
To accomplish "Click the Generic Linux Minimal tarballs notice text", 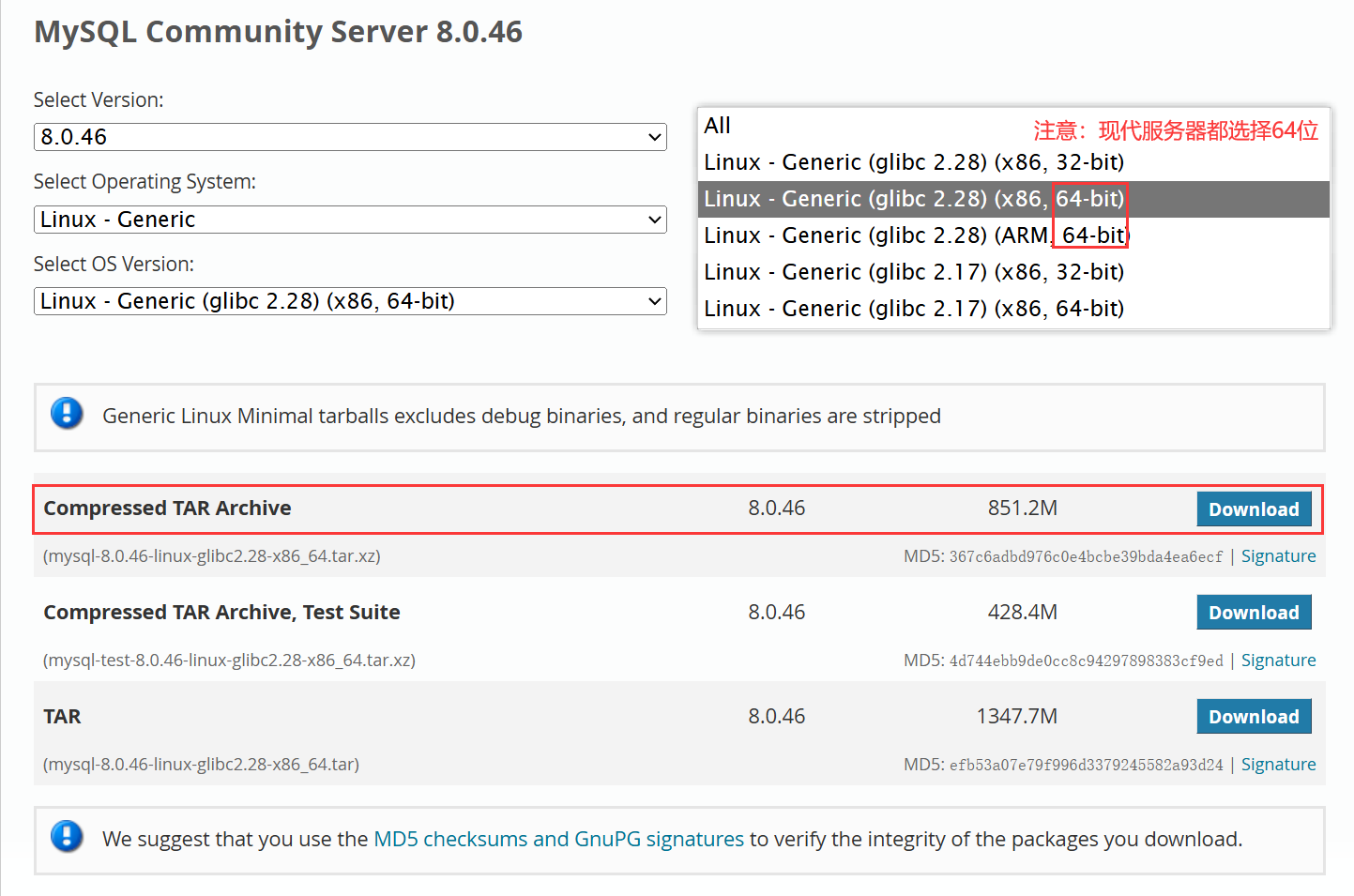I will point(522,417).
